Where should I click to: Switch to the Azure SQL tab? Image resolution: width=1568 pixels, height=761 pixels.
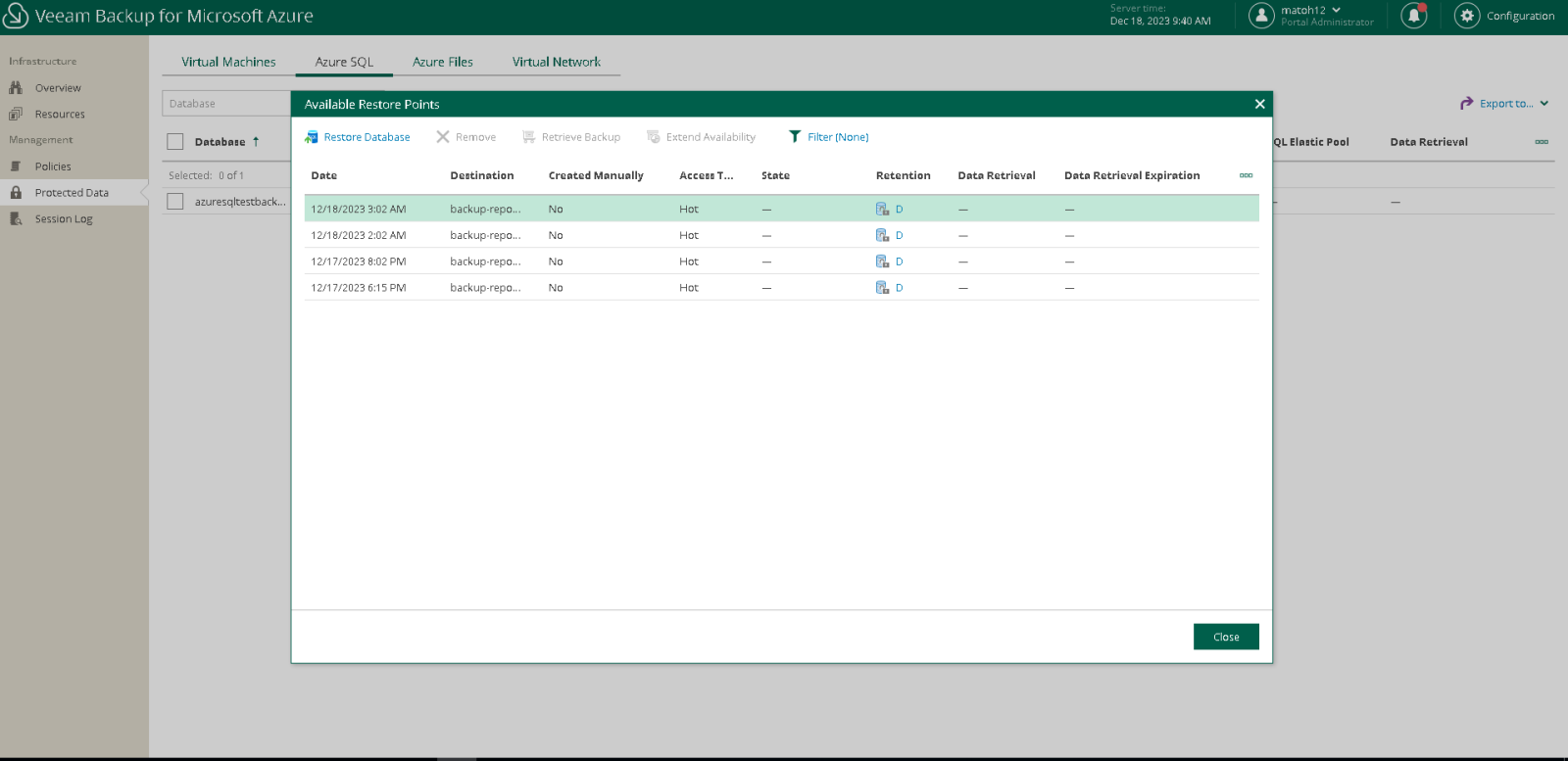tap(344, 62)
